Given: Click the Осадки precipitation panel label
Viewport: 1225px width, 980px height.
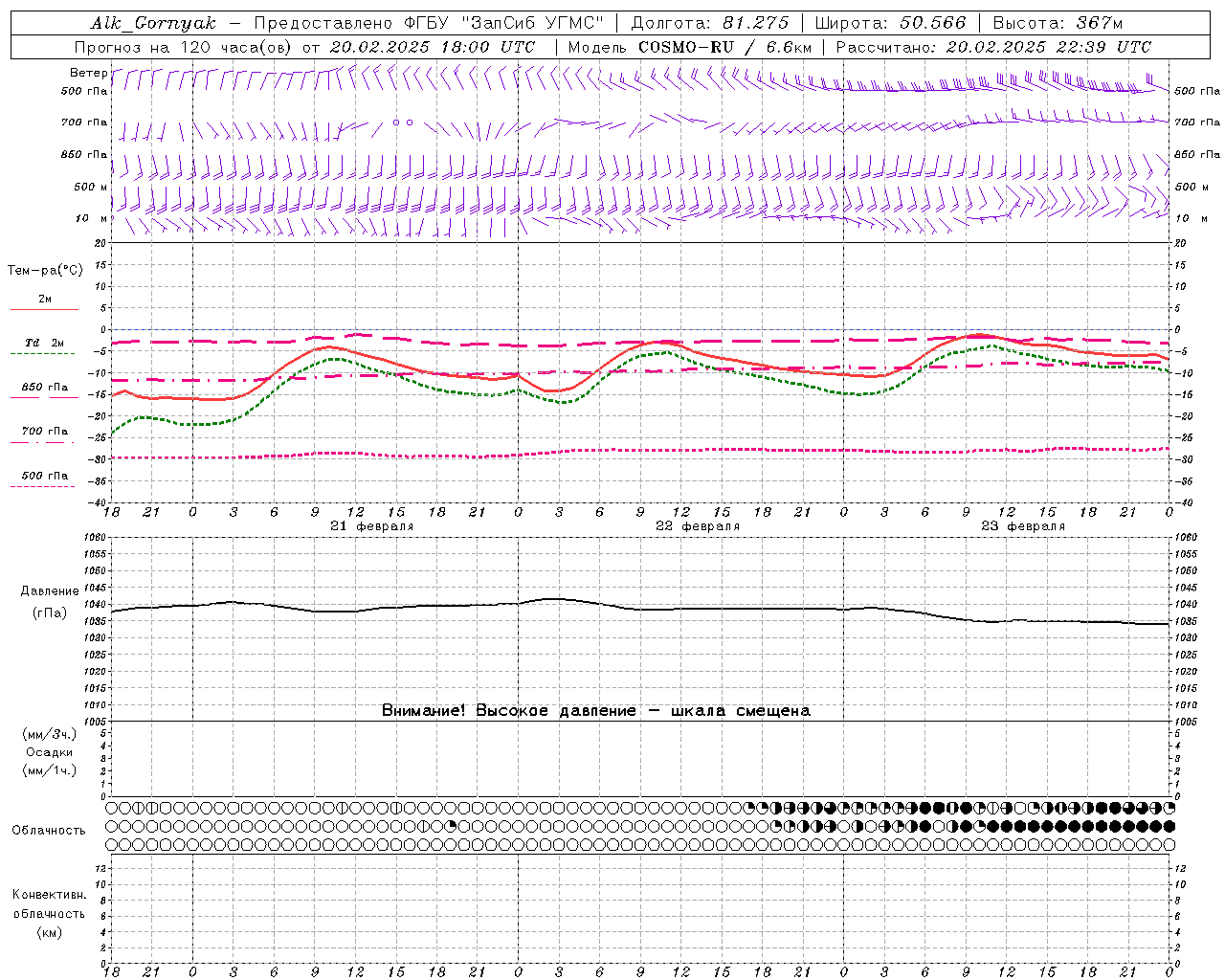Looking at the screenshot, I should (49, 752).
